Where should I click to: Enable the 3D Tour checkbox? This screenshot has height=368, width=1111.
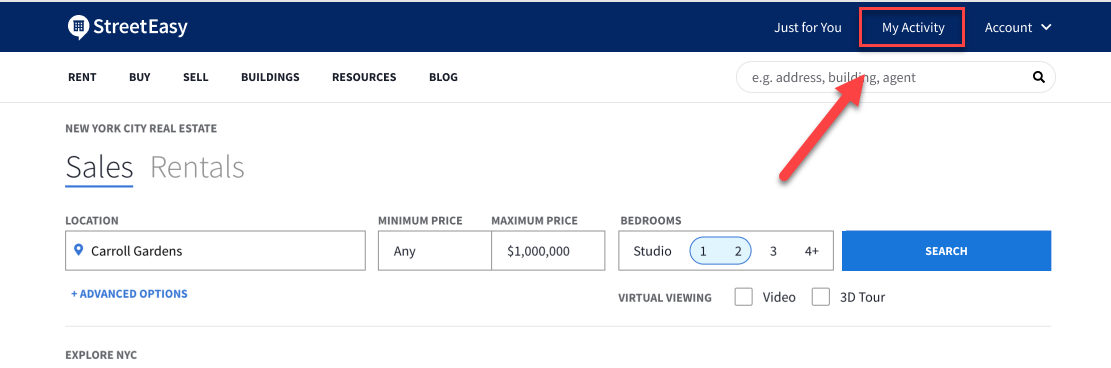820,297
